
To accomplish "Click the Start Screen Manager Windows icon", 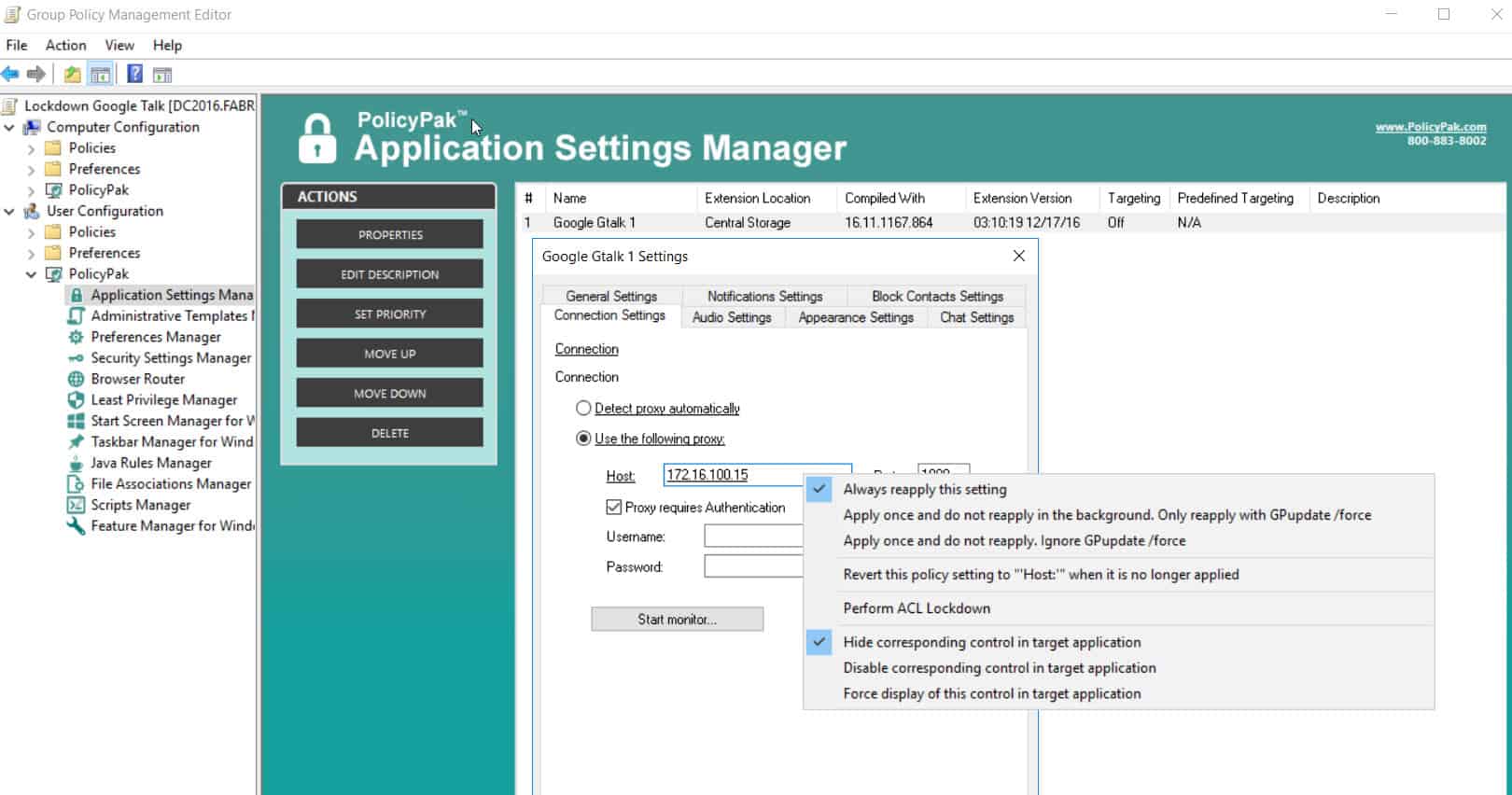I will pos(77,421).
